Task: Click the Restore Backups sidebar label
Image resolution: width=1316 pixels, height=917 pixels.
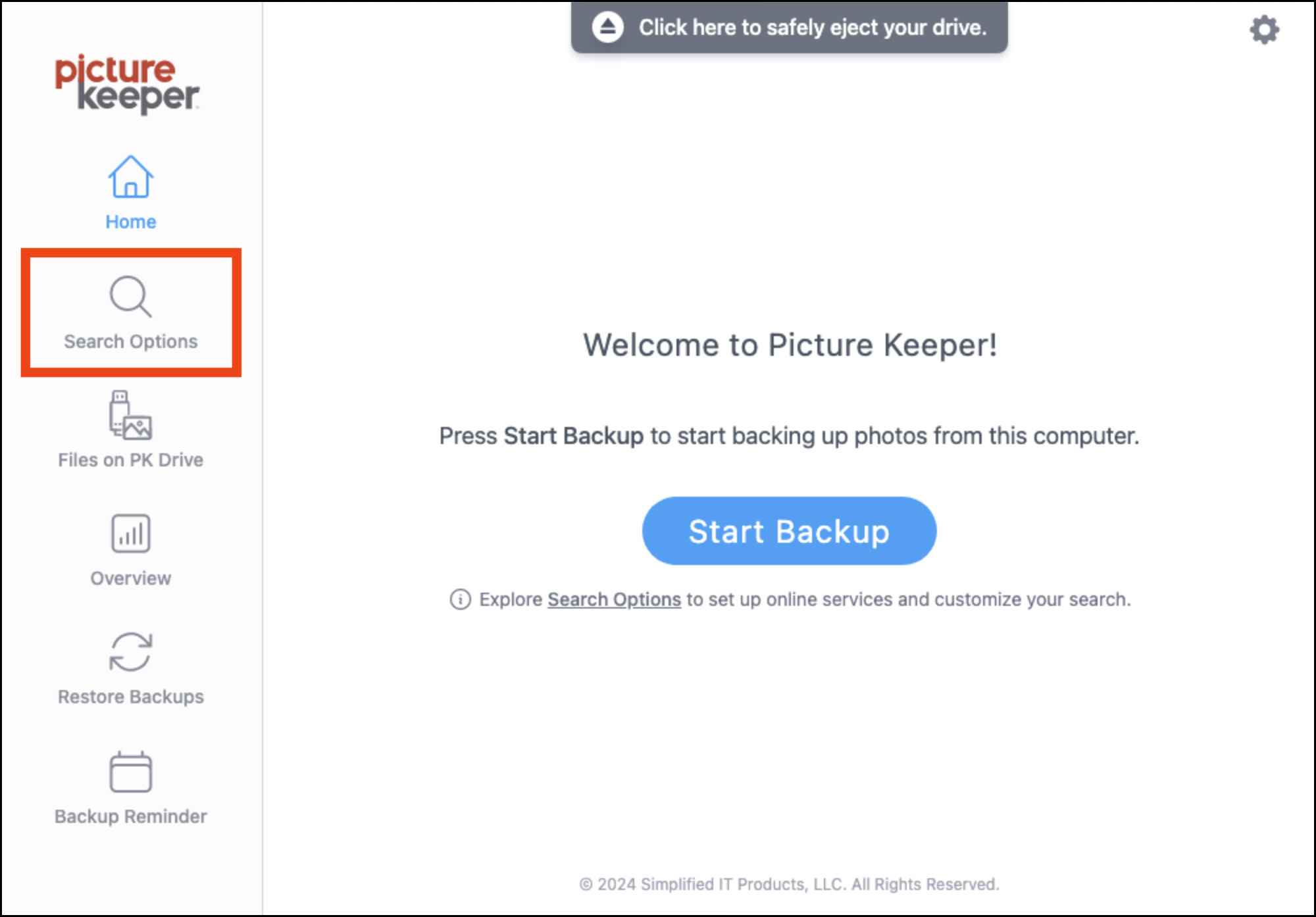Action: (130, 697)
